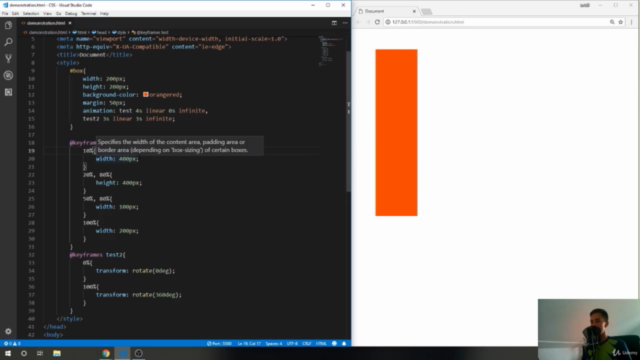Screen dimensions: 640x360
Task: Open File Explorer from taskbar
Action: [57, 353]
